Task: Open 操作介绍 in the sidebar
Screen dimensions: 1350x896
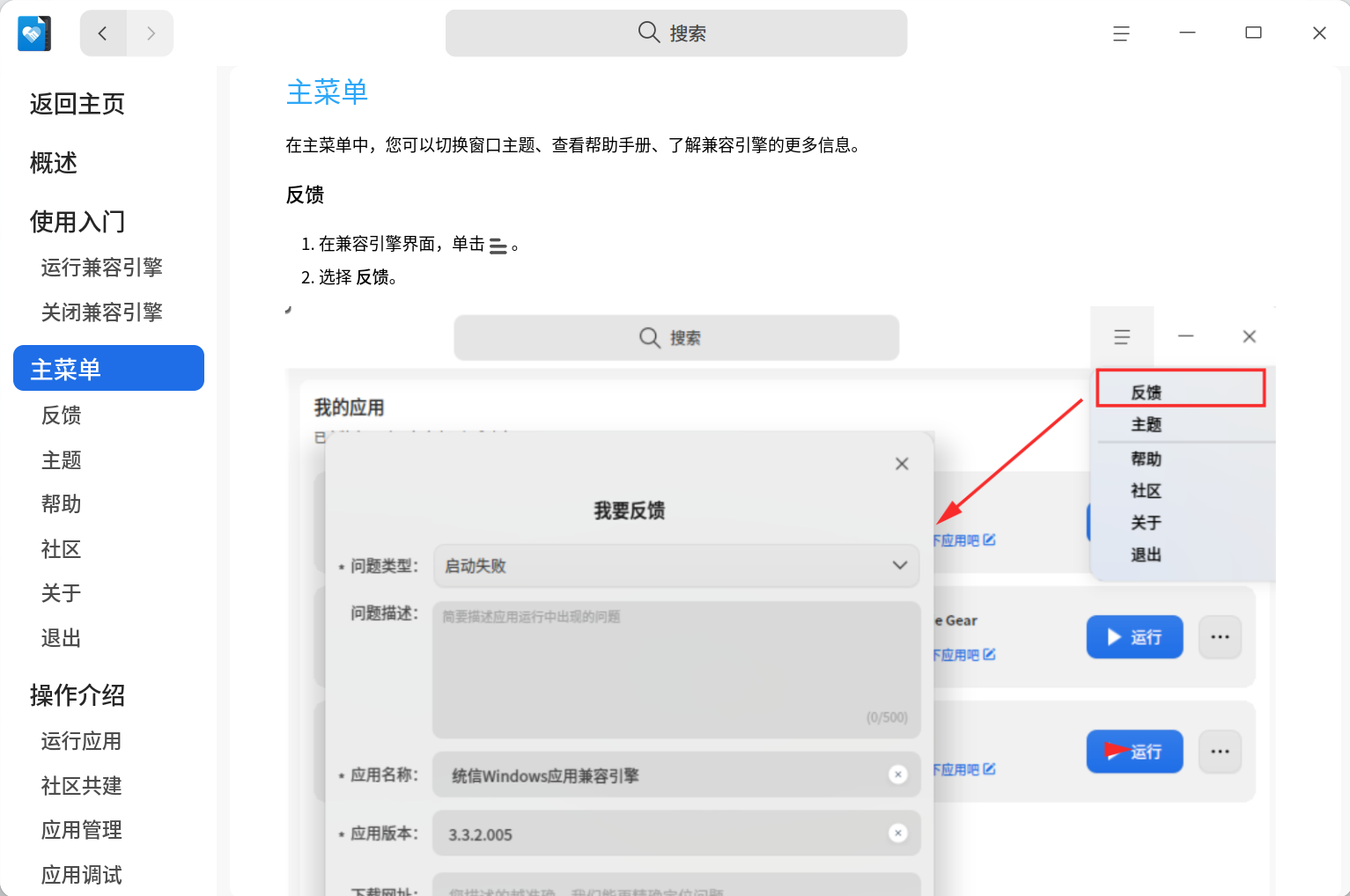Action: (77, 695)
